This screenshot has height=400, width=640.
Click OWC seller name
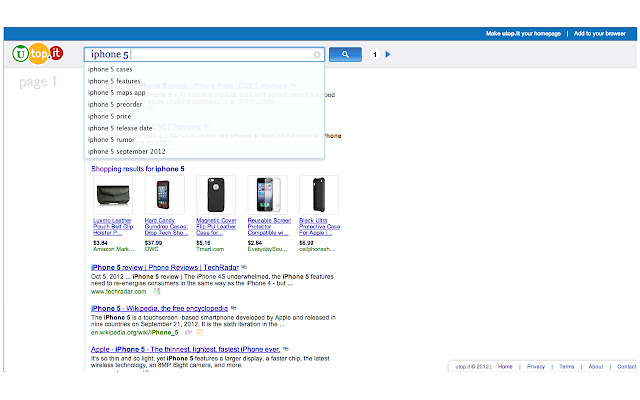(151, 249)
